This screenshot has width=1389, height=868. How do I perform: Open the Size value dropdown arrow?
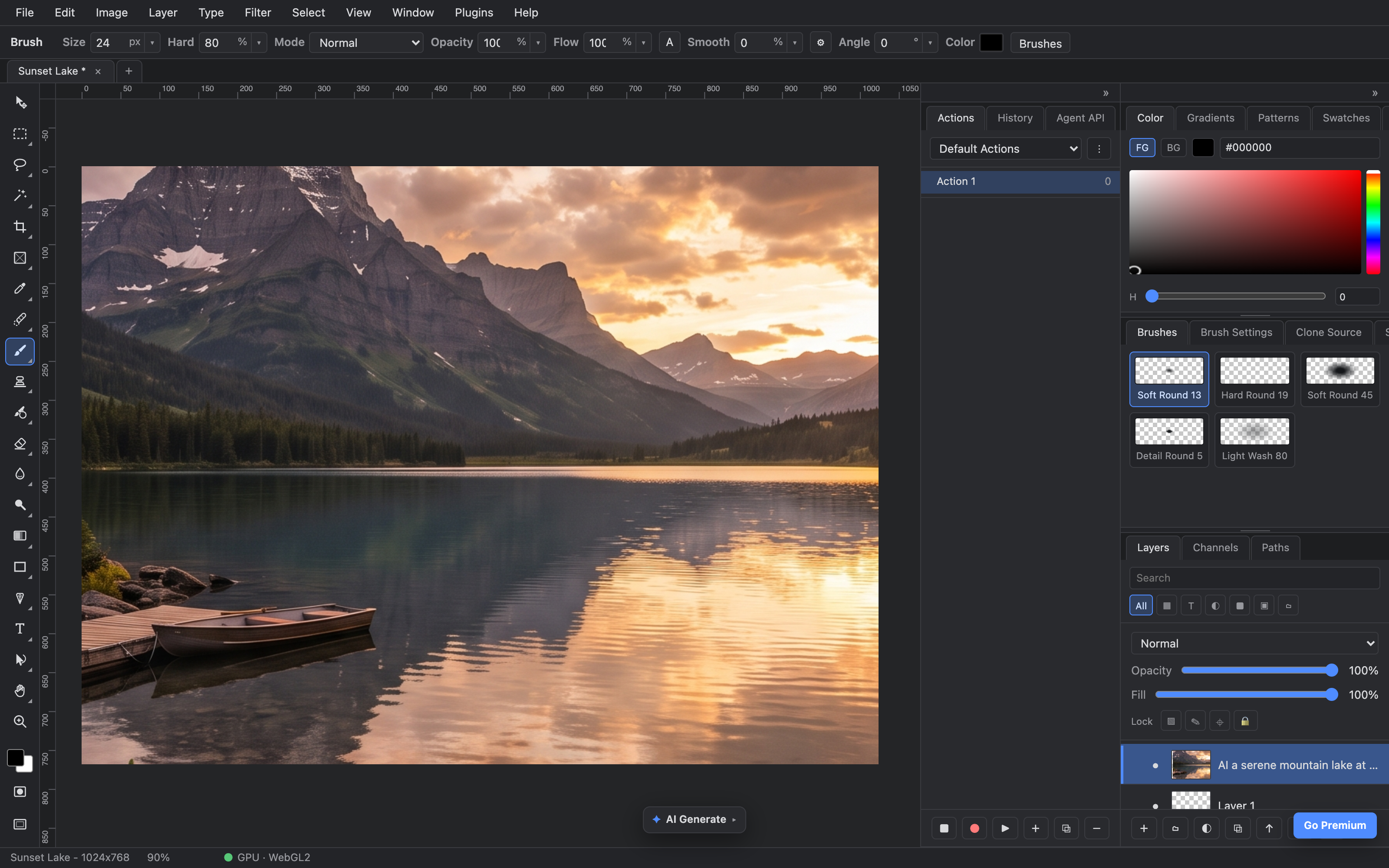click(x=152, y=43)
